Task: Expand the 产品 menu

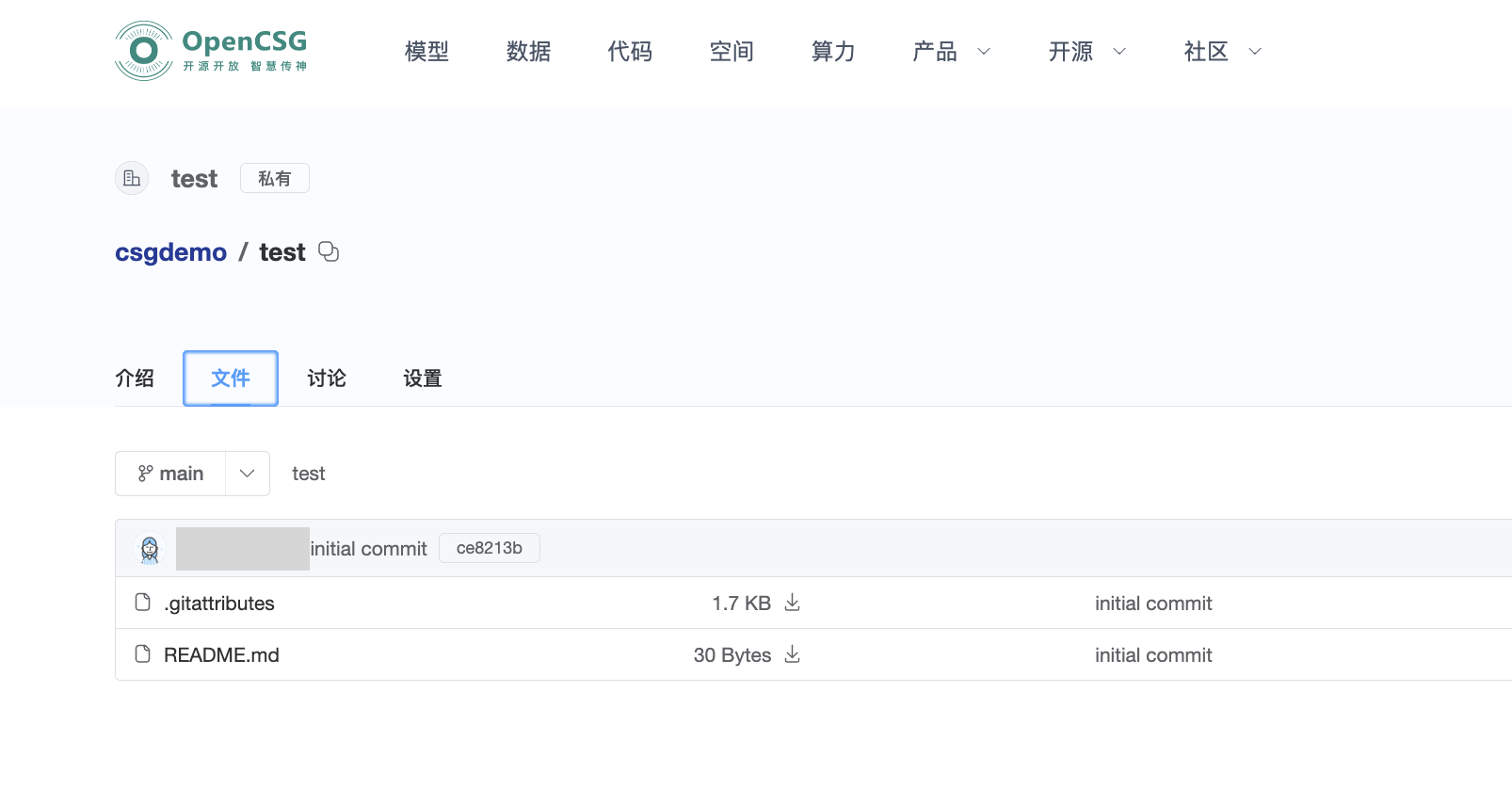Action: [x=951, y=52]
